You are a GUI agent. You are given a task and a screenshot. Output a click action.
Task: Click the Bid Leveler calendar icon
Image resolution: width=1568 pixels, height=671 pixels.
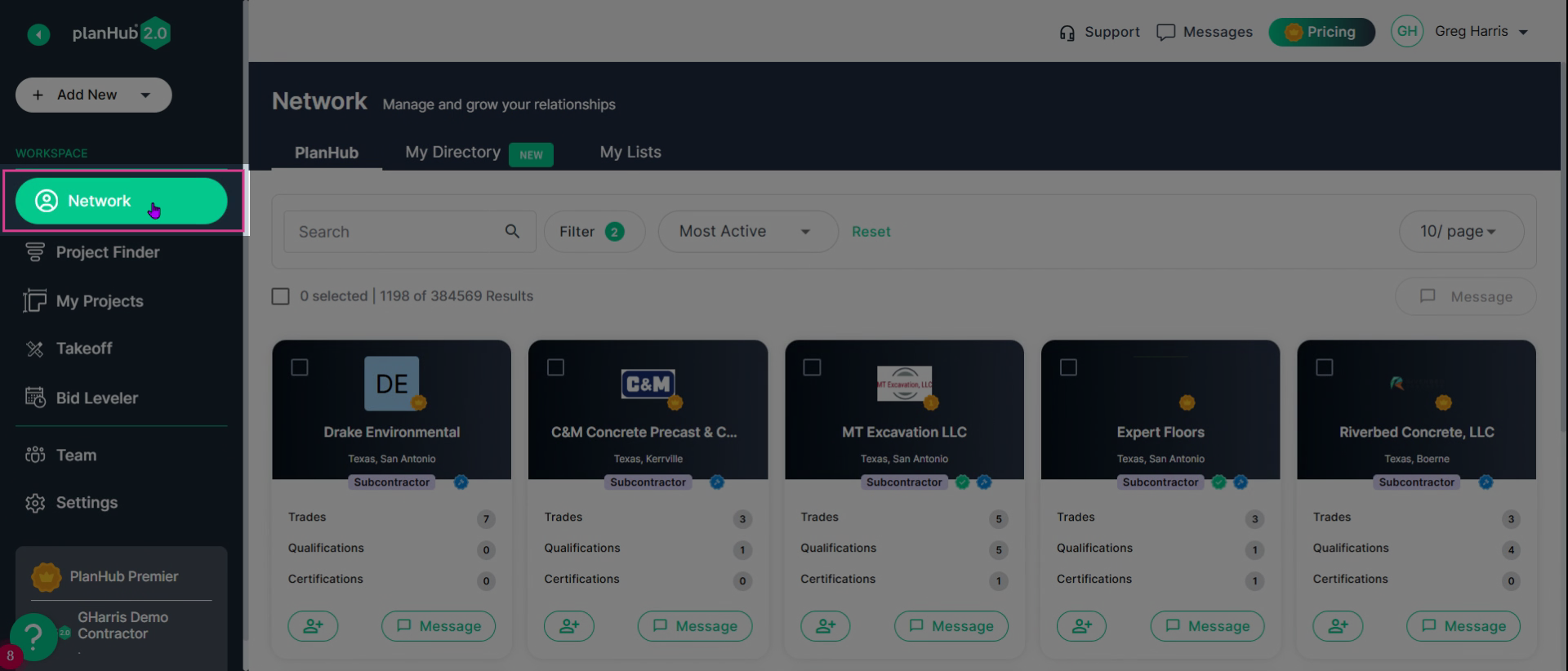pyautogui.click(x=35, y=398)
